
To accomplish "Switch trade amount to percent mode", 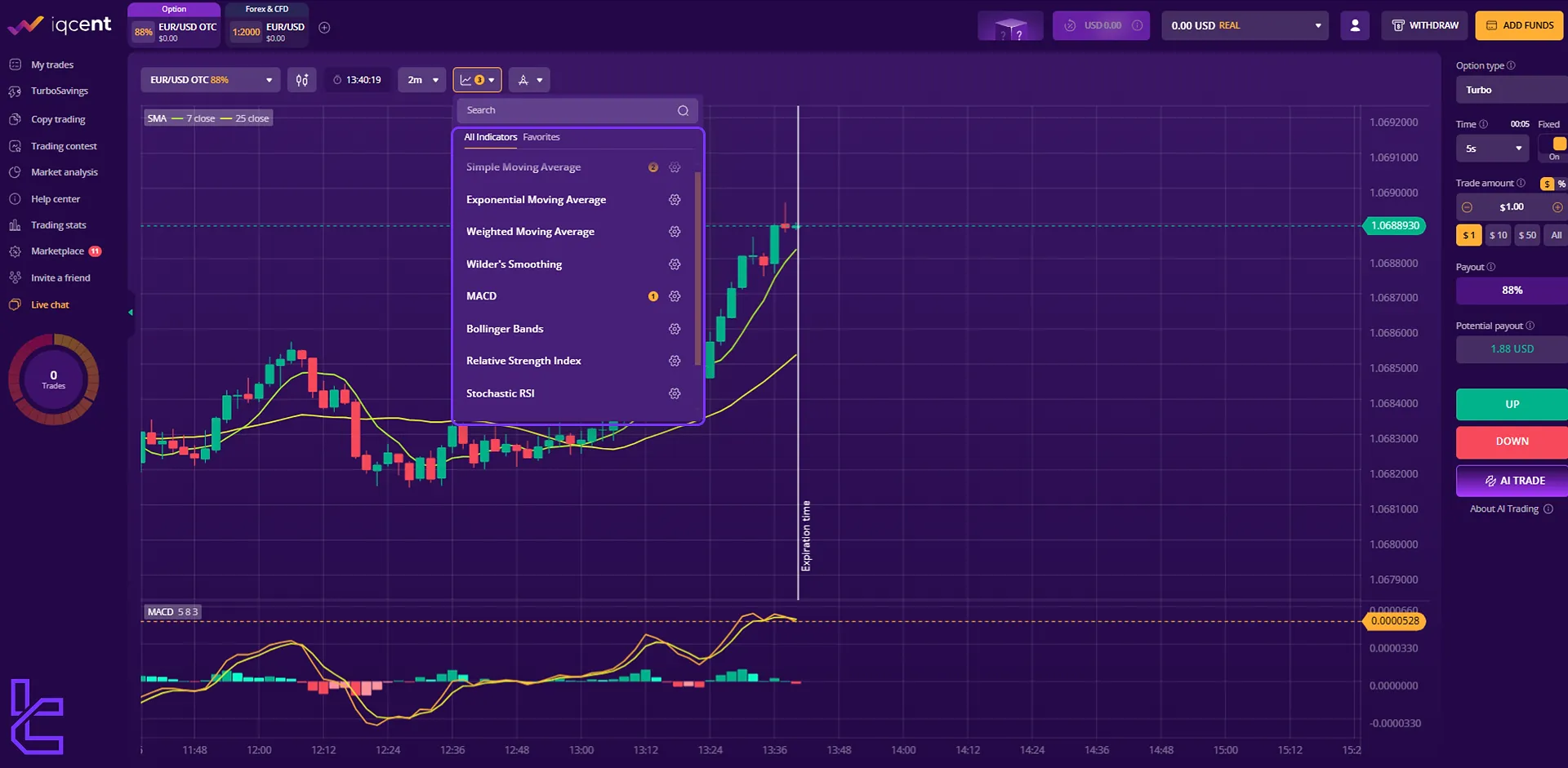I will tap(1561, 184).
